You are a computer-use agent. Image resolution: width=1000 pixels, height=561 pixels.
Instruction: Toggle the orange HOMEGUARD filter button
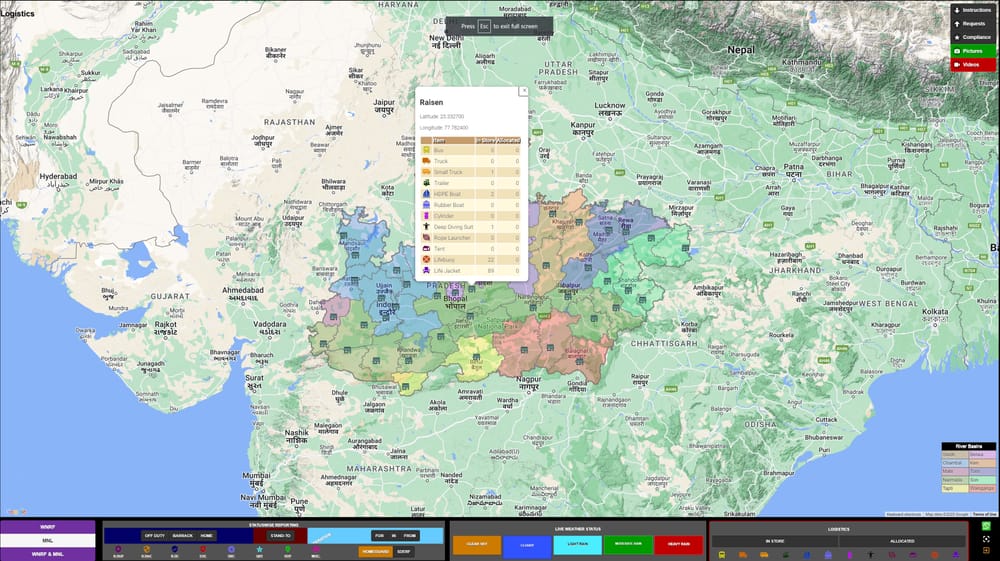point(375,551)
